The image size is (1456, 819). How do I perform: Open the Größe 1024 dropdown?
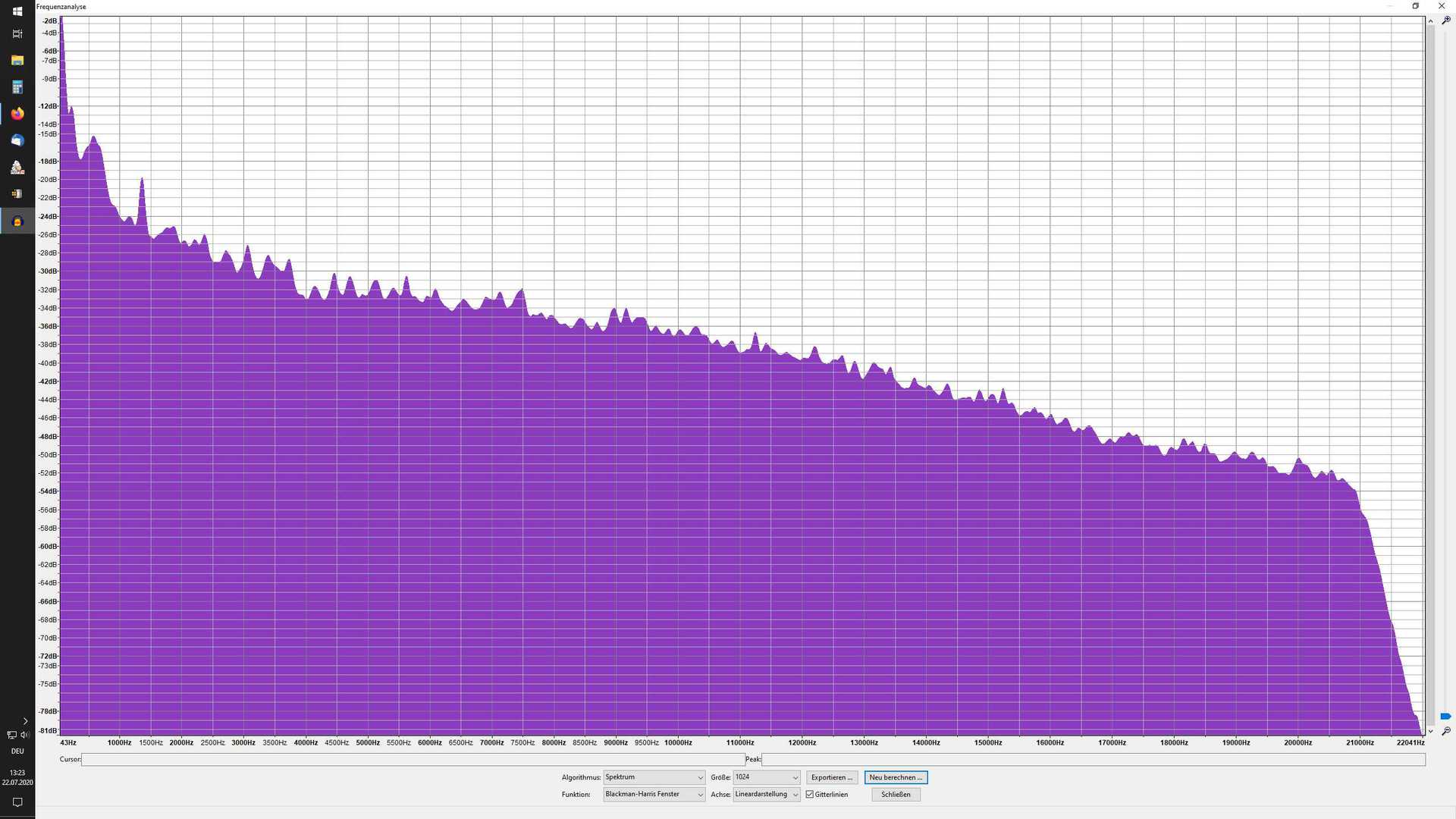pyautogui.click(x=766, y=777)
